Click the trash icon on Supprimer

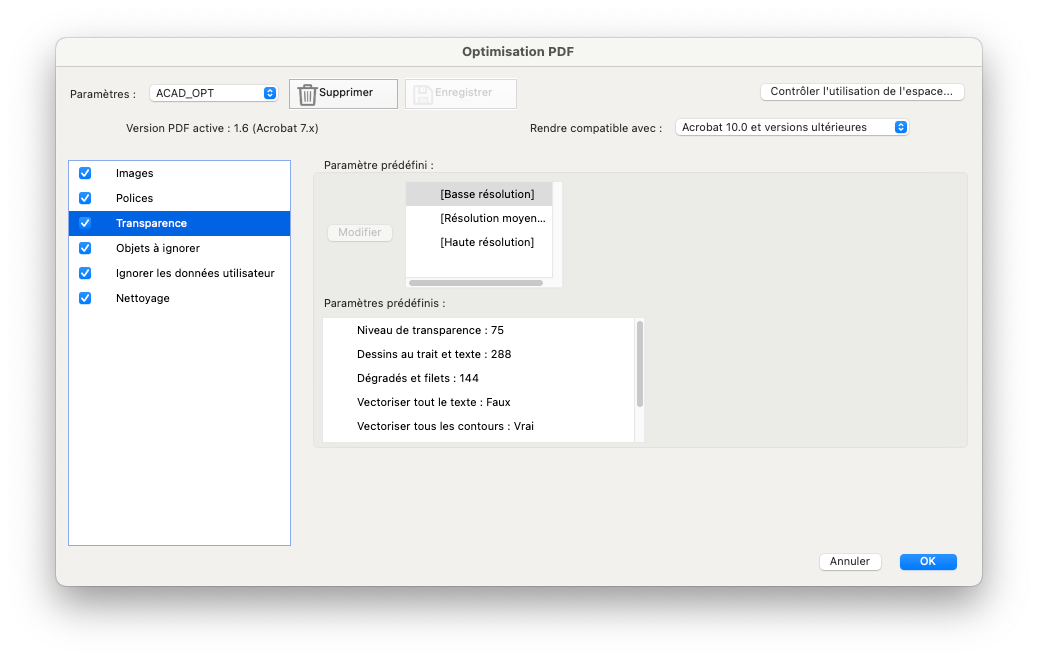coord(307,95)
